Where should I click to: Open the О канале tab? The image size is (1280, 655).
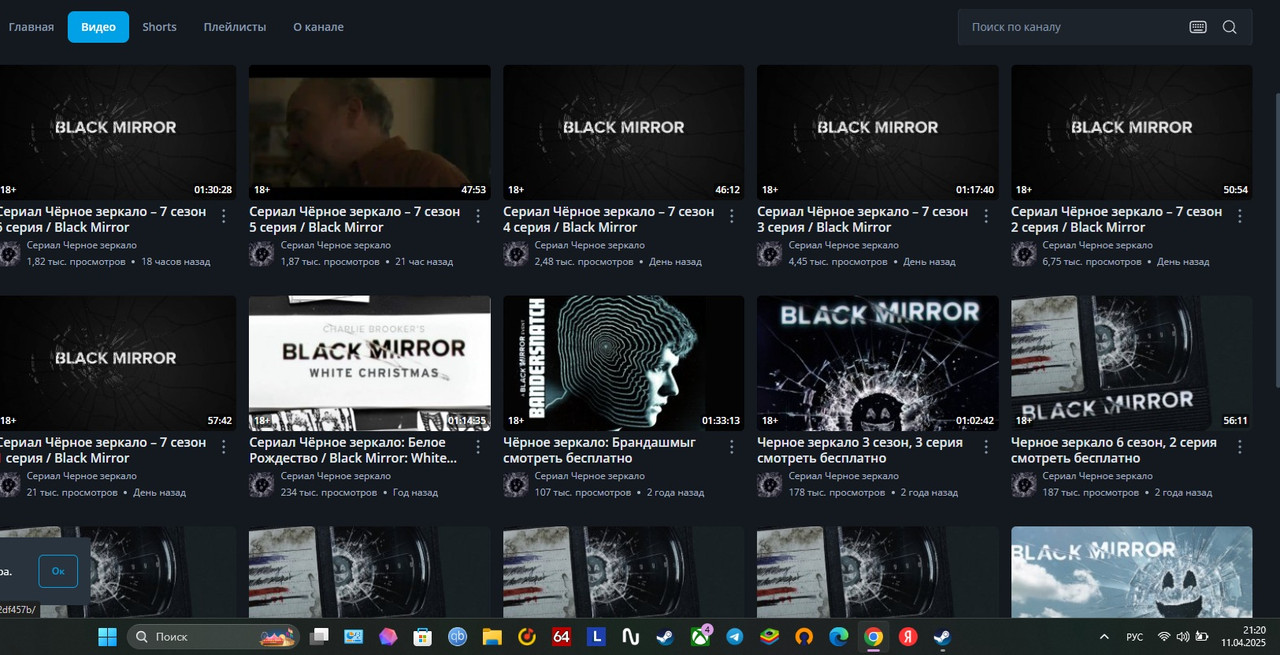click(x=318, y=27)
